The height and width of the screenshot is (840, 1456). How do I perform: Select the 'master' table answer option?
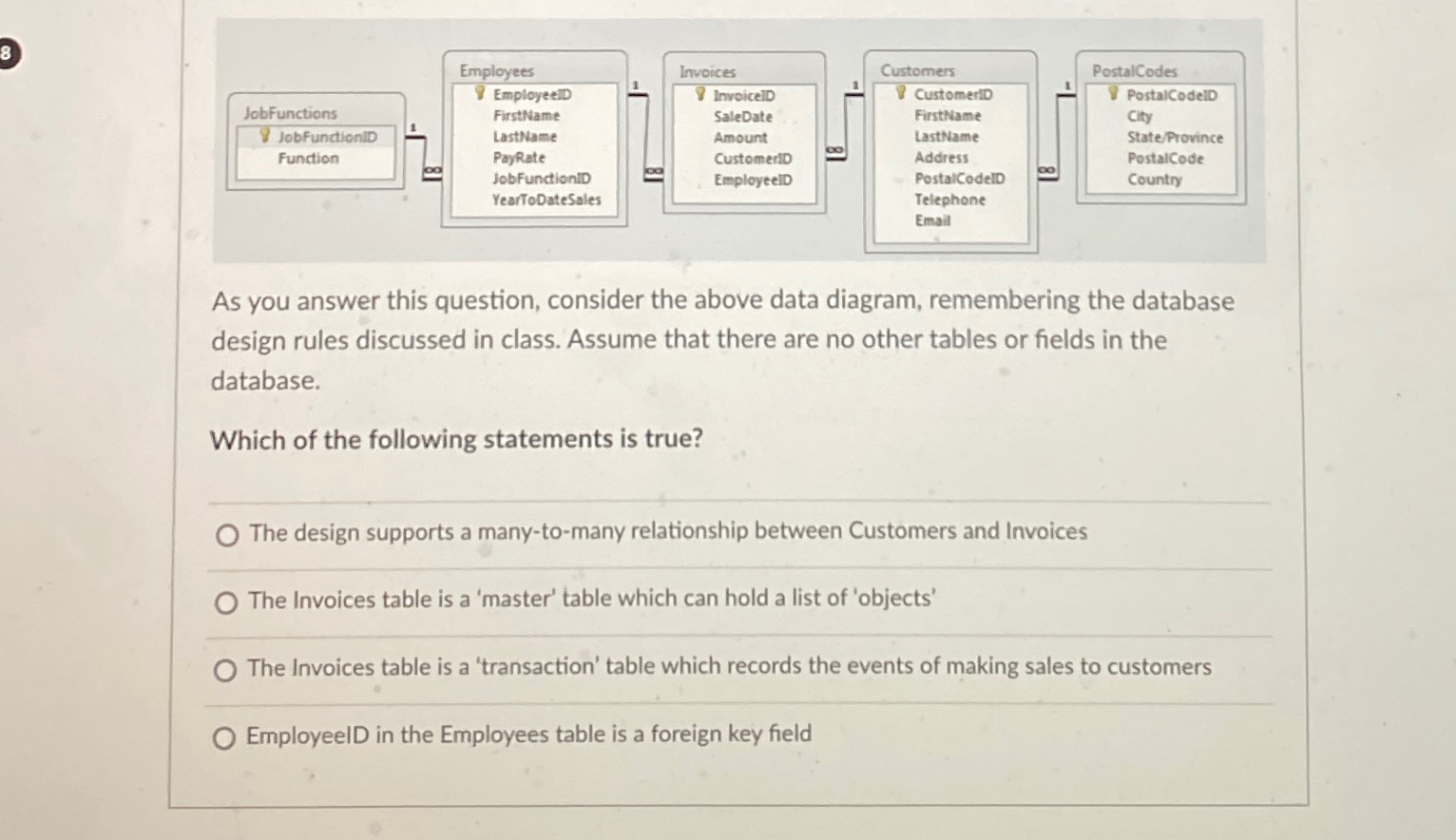coord(226,602)
